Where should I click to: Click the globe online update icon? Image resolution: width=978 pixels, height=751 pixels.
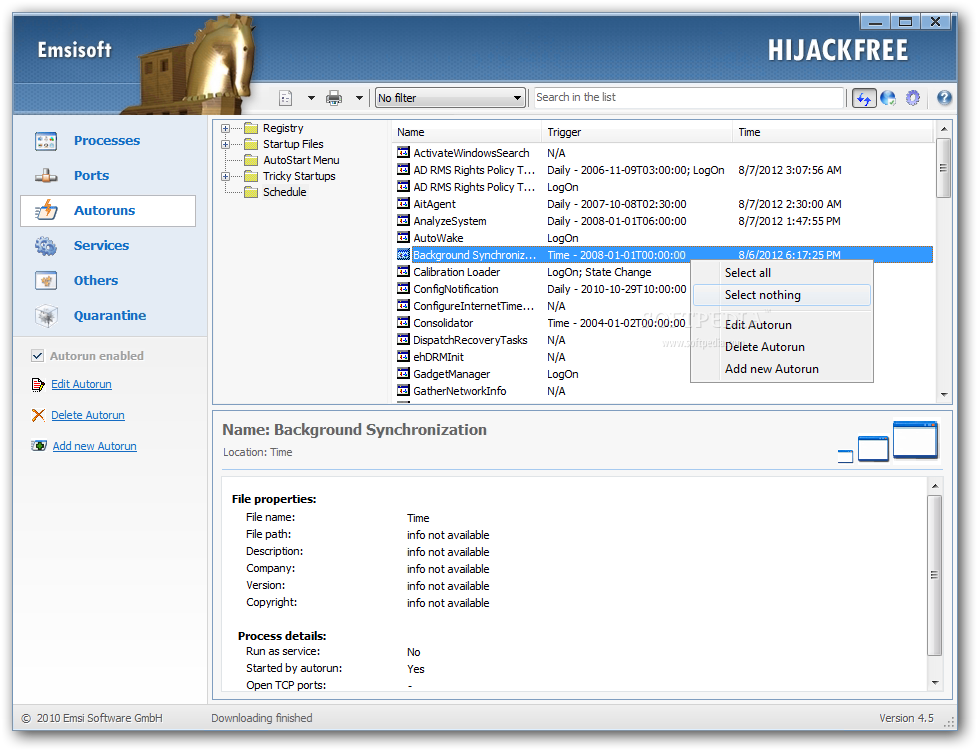888,98
